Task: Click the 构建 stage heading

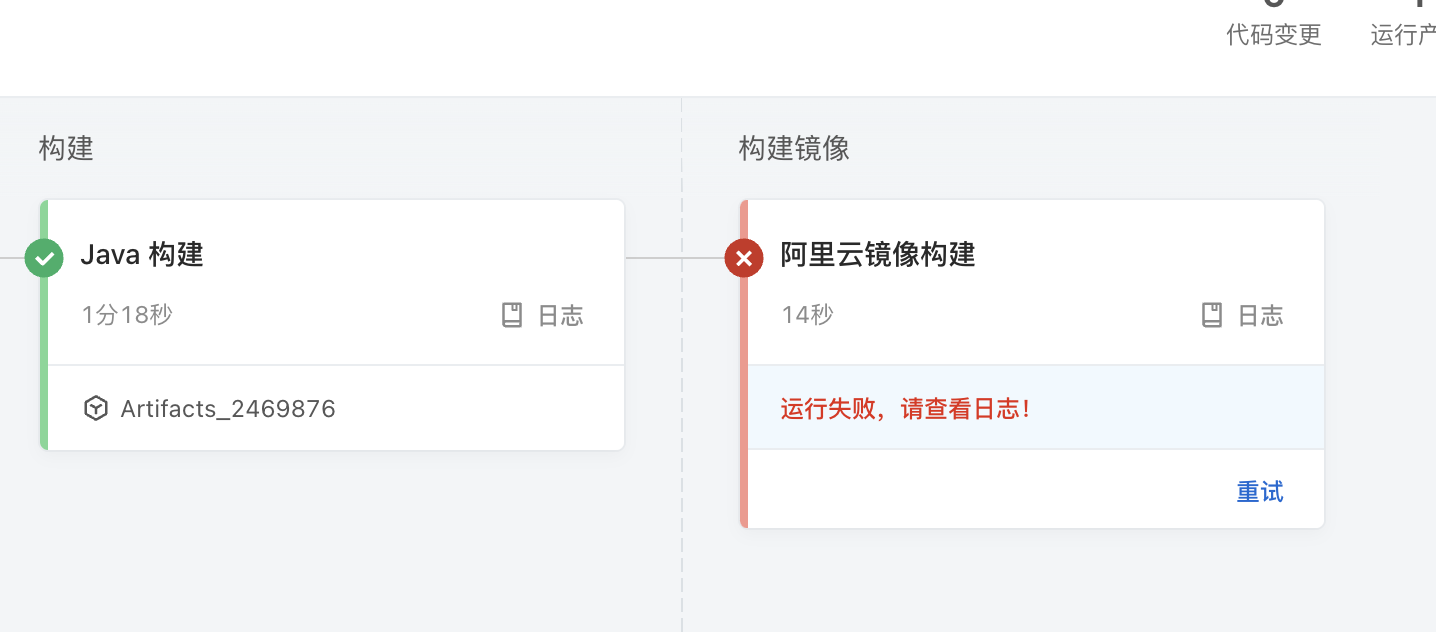Action: (x=66, y=149)
